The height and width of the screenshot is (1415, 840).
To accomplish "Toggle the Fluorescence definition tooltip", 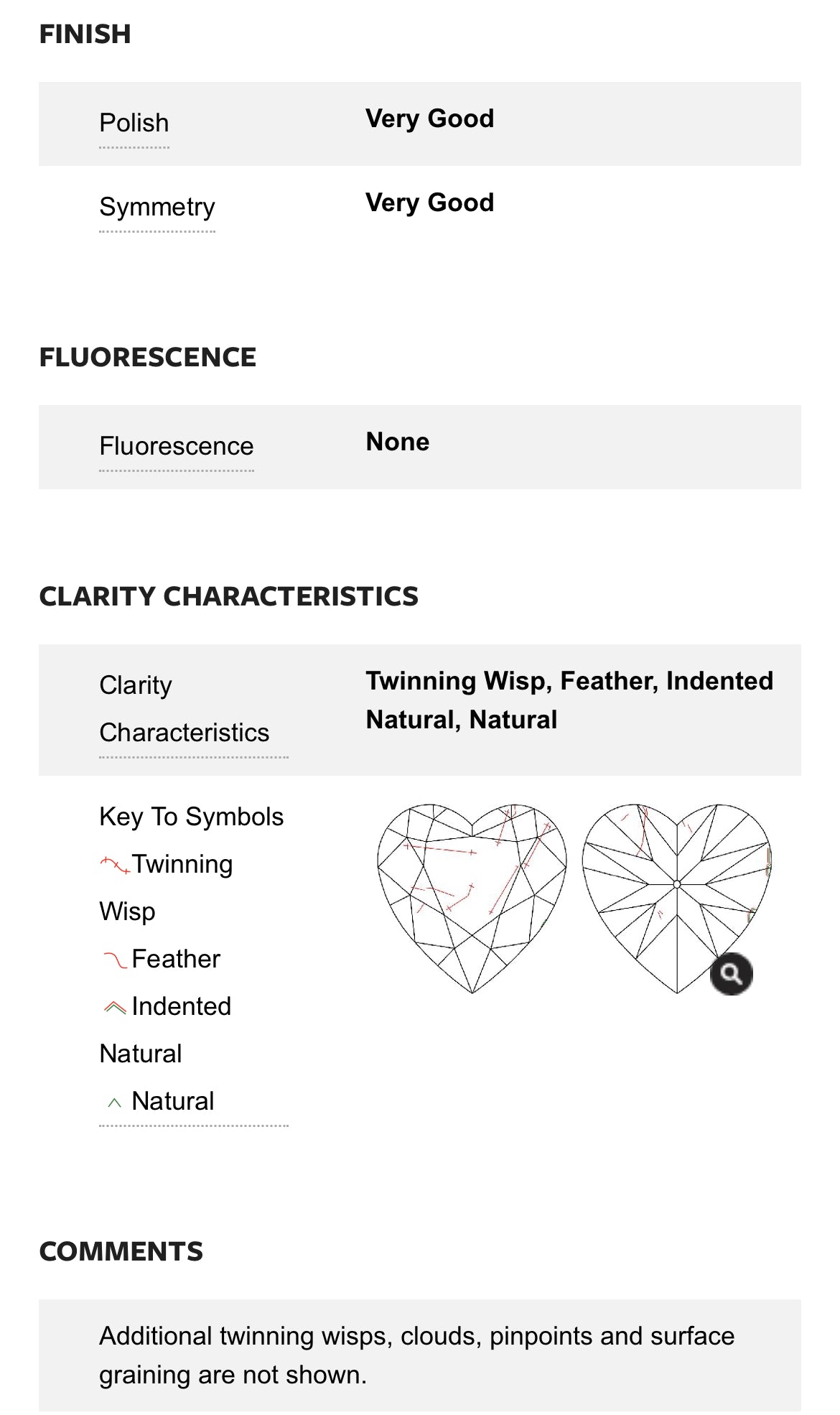I will (x=176, y=446).
